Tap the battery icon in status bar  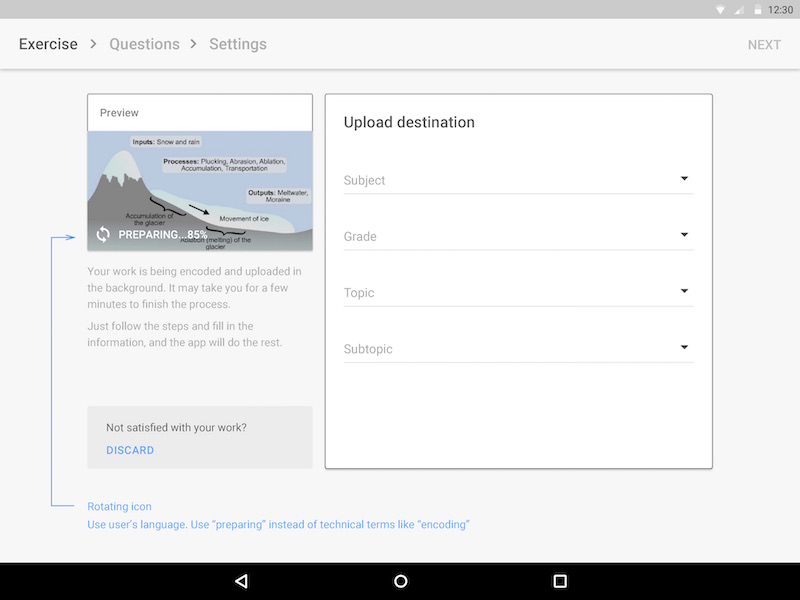pyautogui.click(x=757, y=9)
